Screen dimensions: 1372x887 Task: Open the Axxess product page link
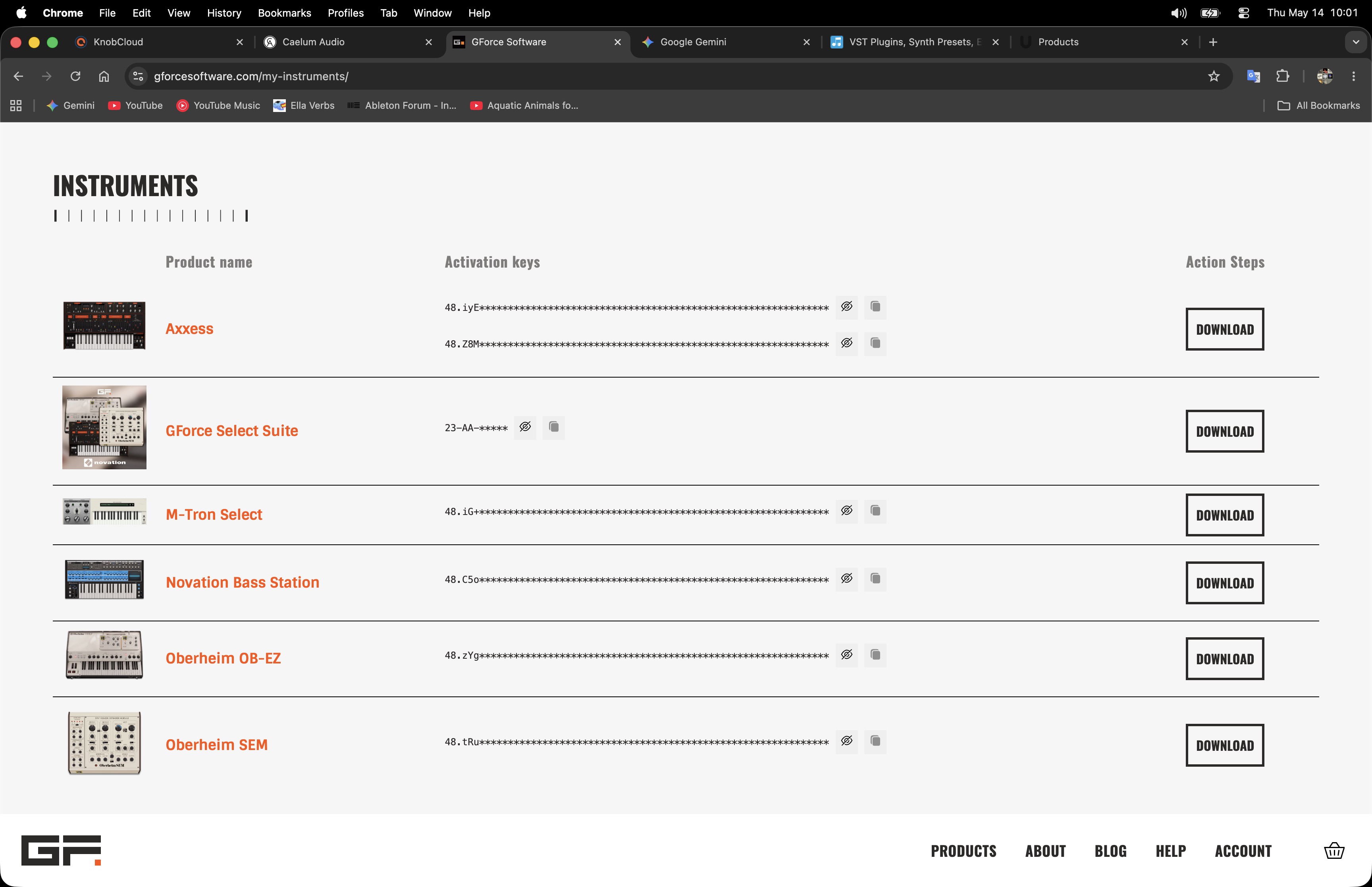click(x=189, y=329)
